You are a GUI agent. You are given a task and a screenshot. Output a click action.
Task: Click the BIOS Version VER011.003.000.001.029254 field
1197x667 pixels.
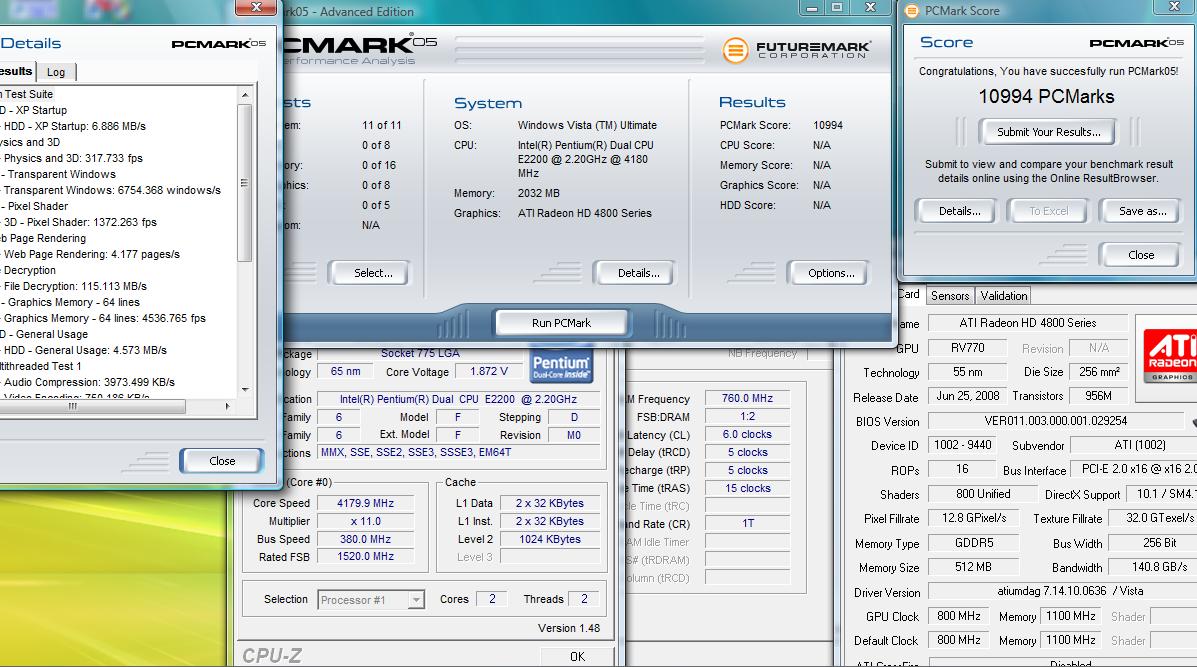(1056, 421)
